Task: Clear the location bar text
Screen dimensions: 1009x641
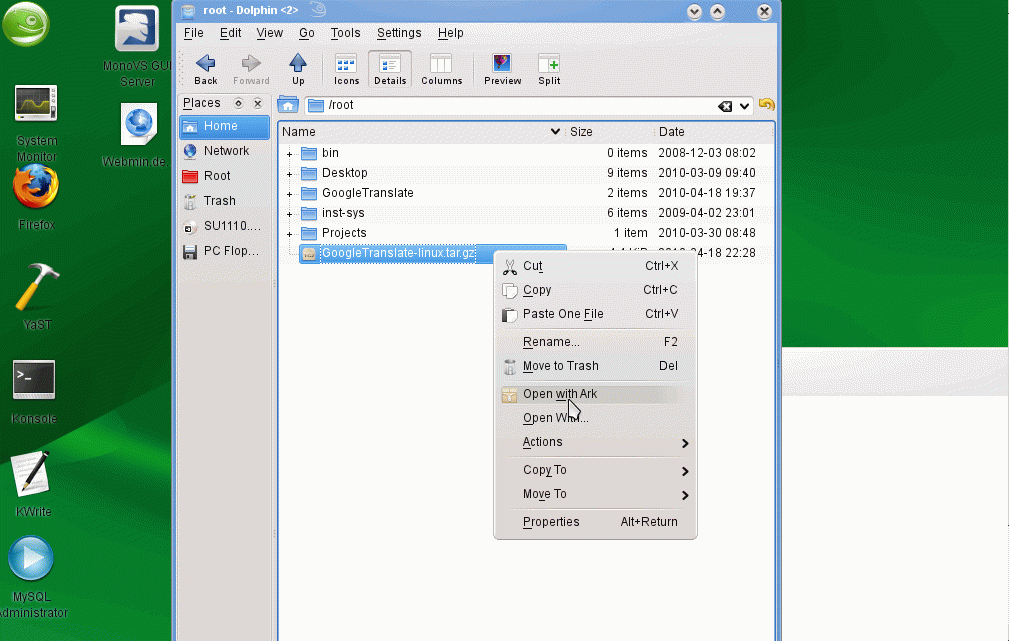Action: pos(725,106)
